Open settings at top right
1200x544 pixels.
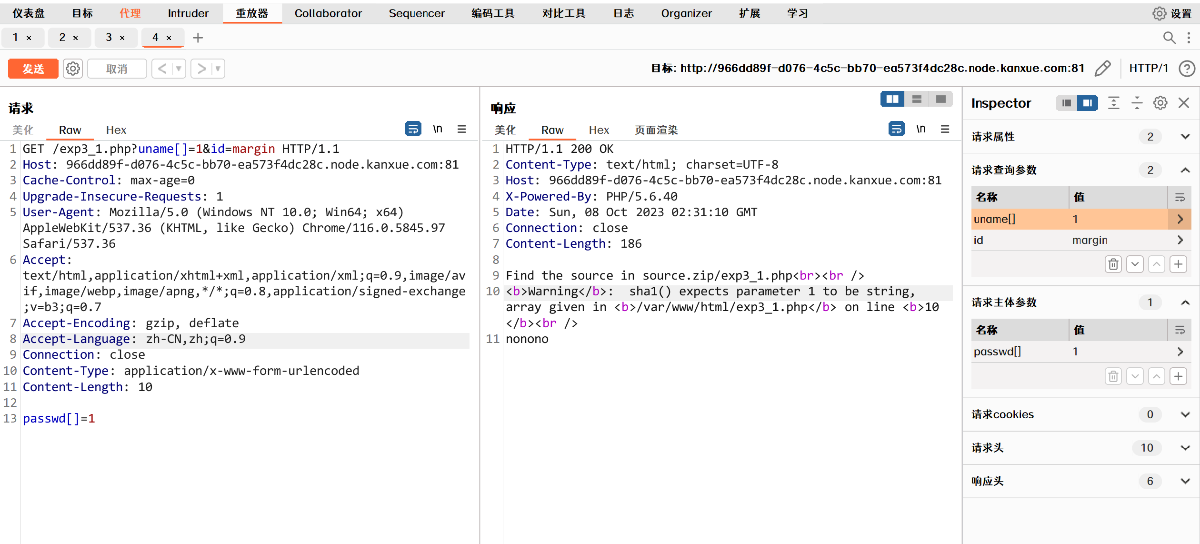(x=1172, y=13)
